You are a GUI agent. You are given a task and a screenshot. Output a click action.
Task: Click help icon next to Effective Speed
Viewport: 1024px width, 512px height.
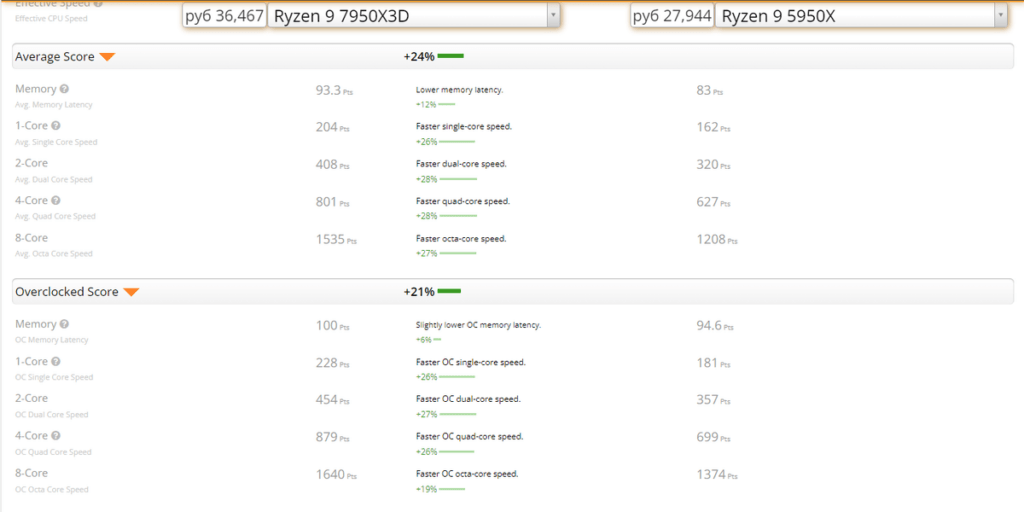[98, 3]
